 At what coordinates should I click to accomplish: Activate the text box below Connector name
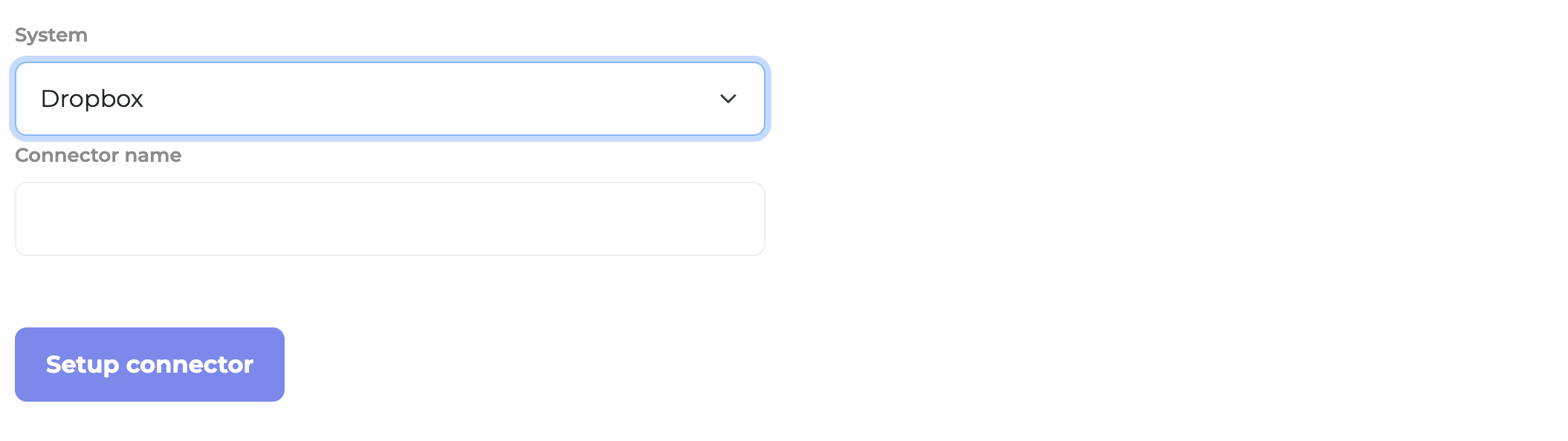(x=389, y=219)
